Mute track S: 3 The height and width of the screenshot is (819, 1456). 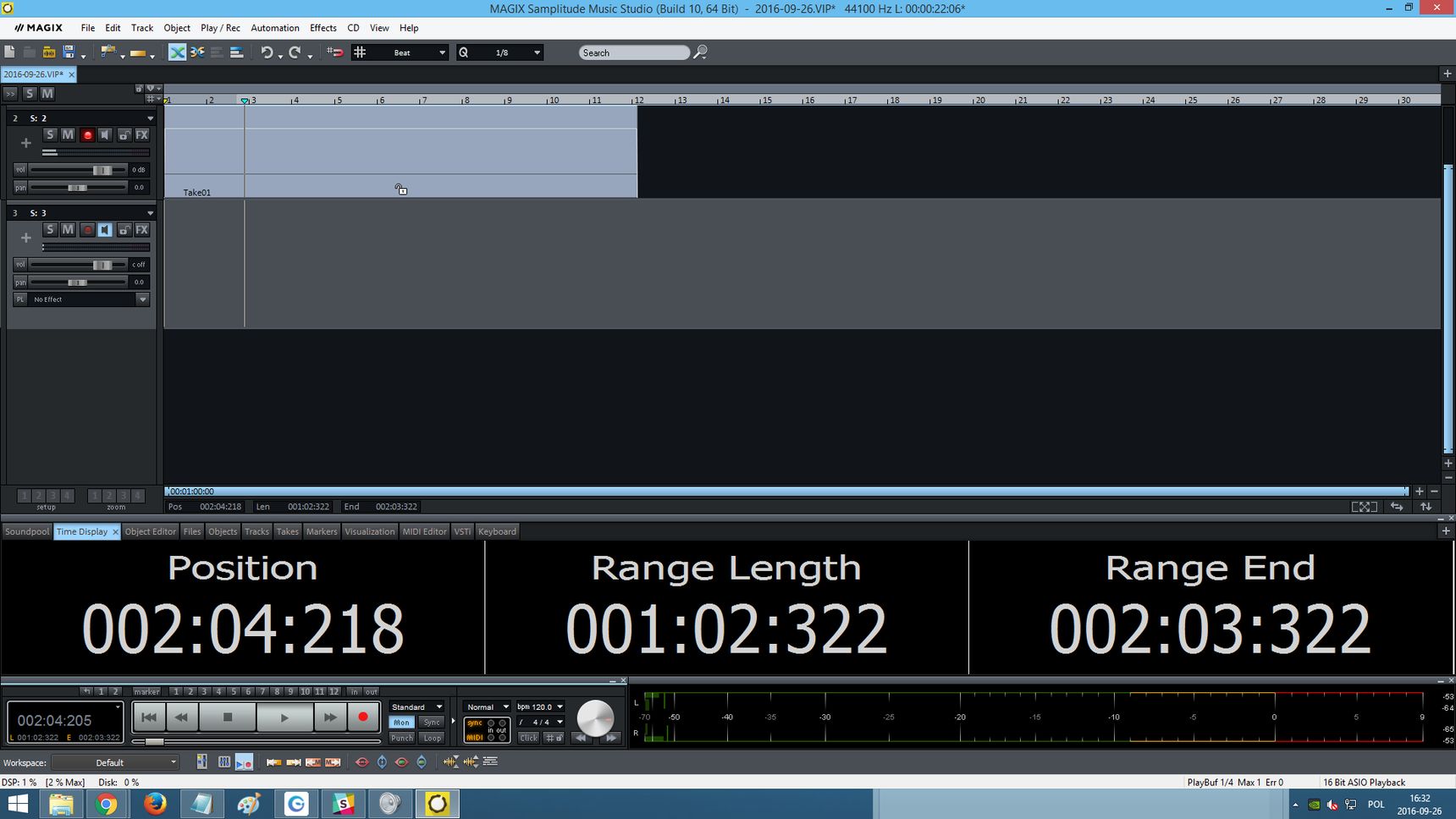tap(68, 229)
